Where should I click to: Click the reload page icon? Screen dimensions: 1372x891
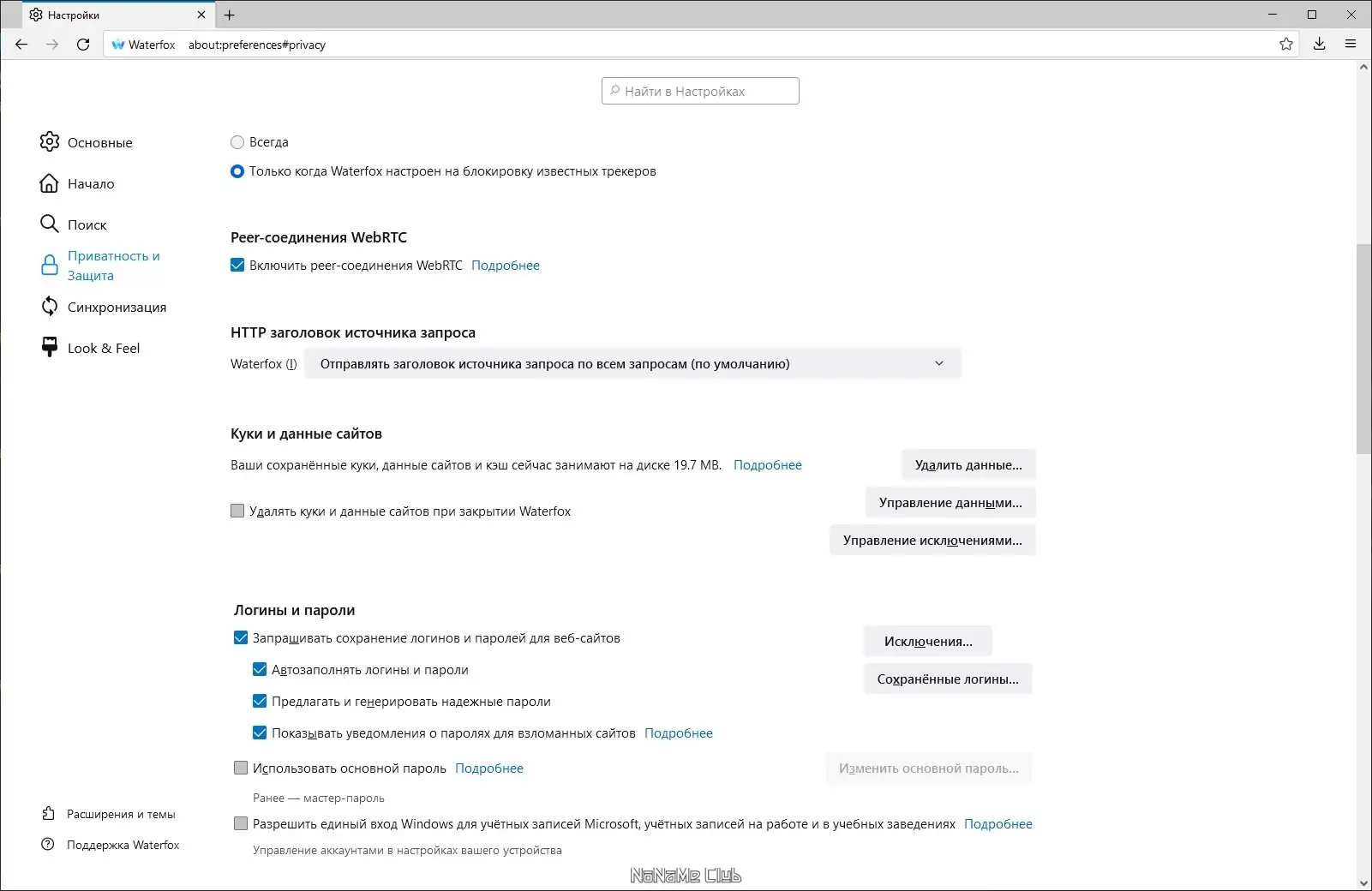83,45
